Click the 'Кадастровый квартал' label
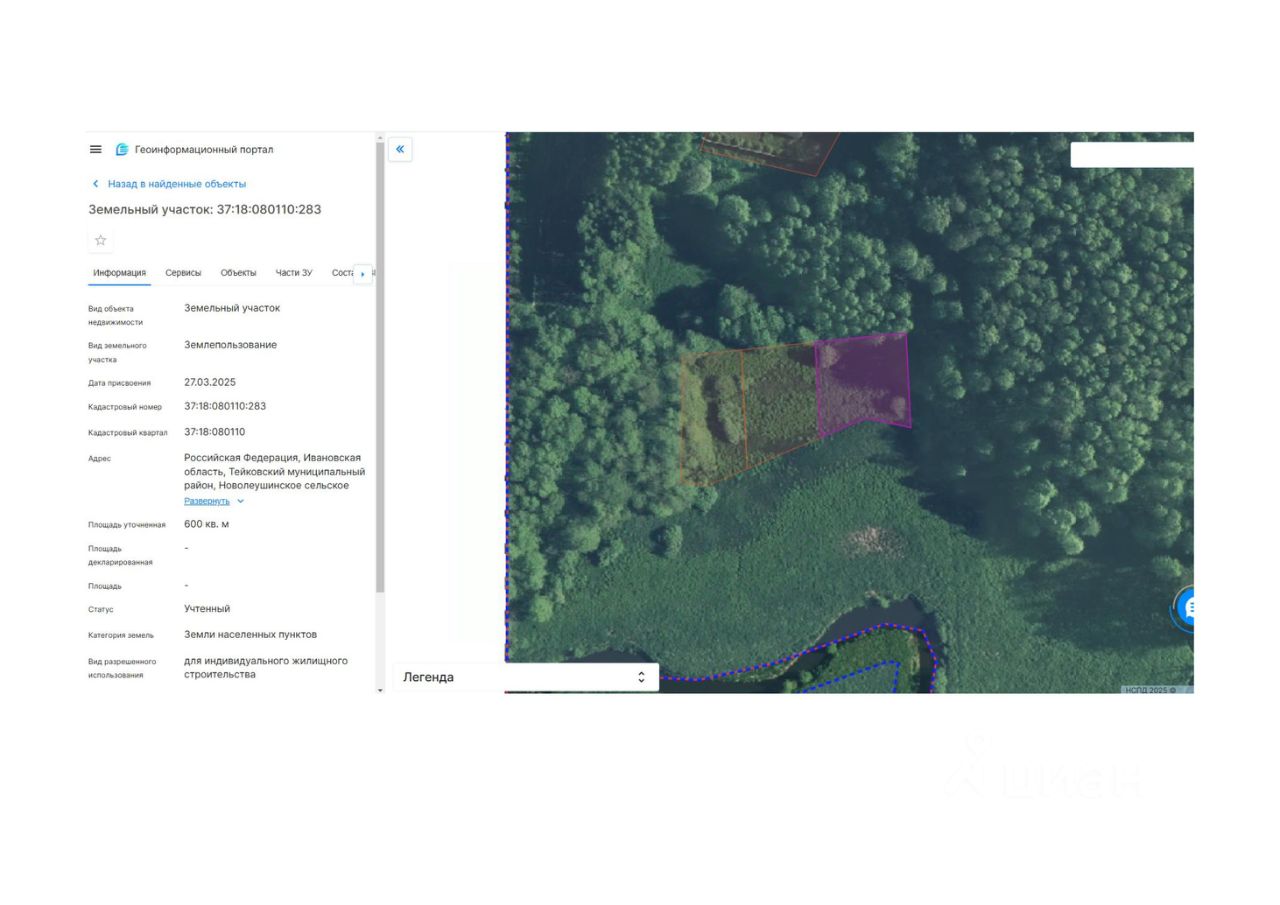The width and height of the screenshot is (1280, 905). coord(128,433)
